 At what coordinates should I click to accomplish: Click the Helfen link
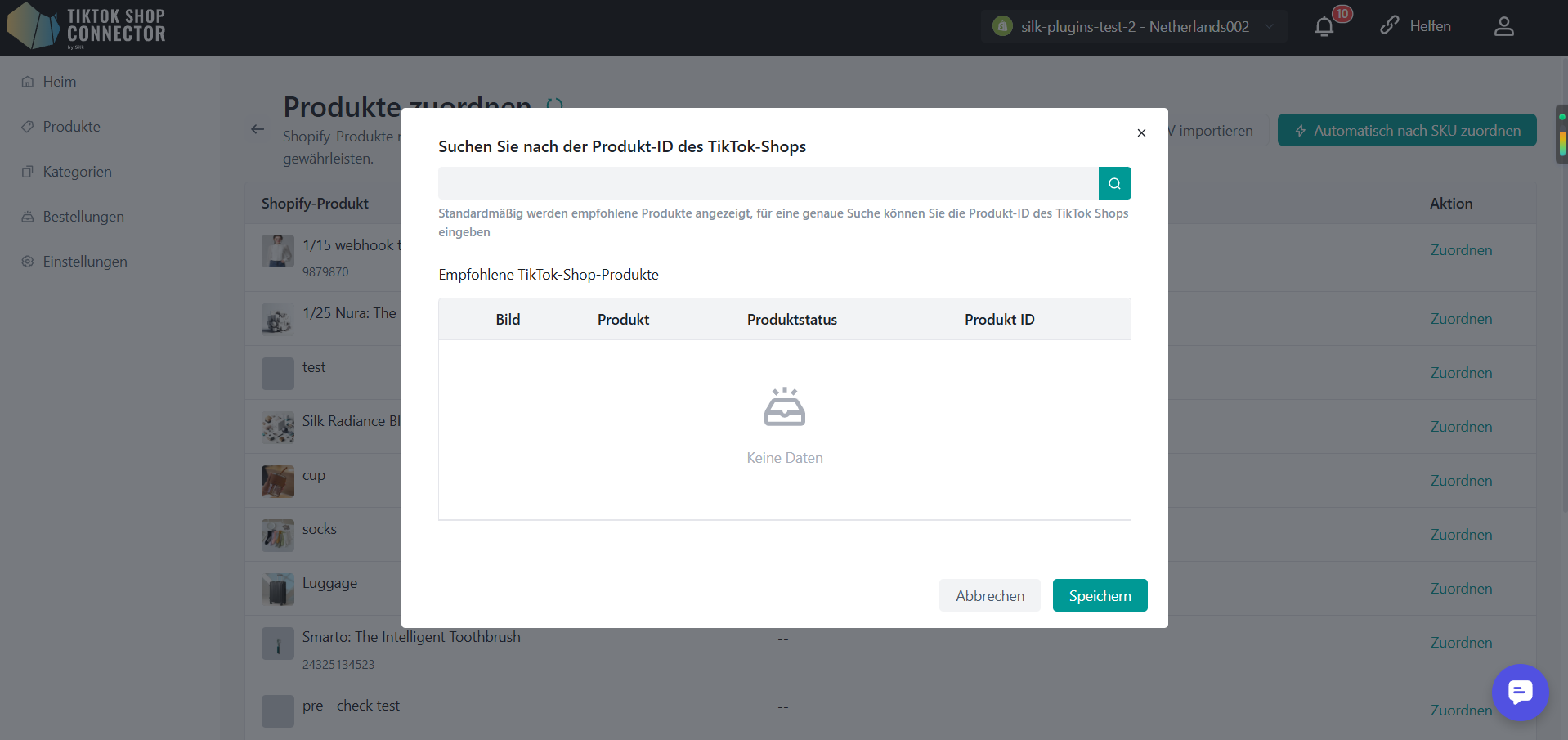pos(1416,26)
